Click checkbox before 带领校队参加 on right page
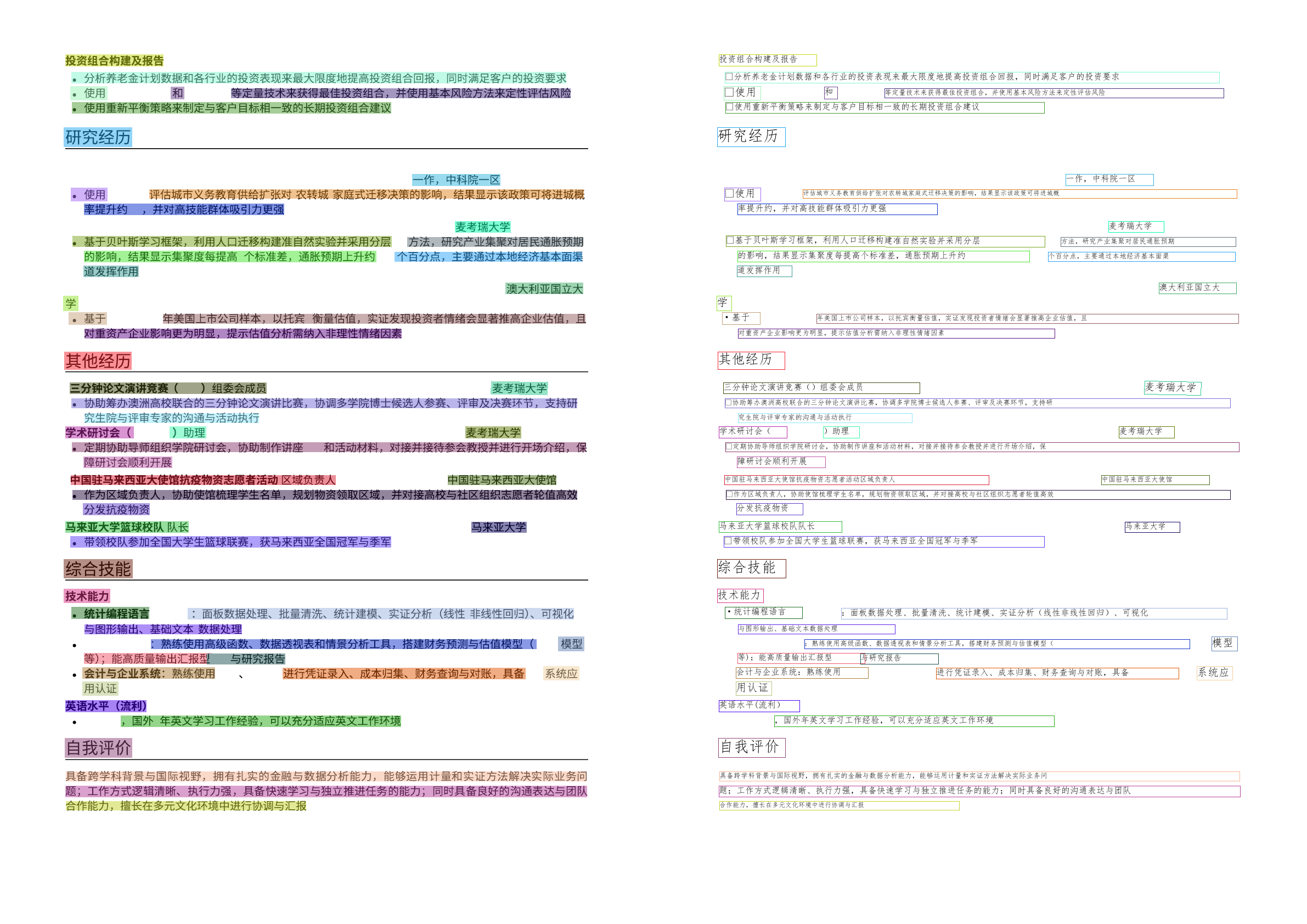 pyautogui.click(x=728, y=541)
